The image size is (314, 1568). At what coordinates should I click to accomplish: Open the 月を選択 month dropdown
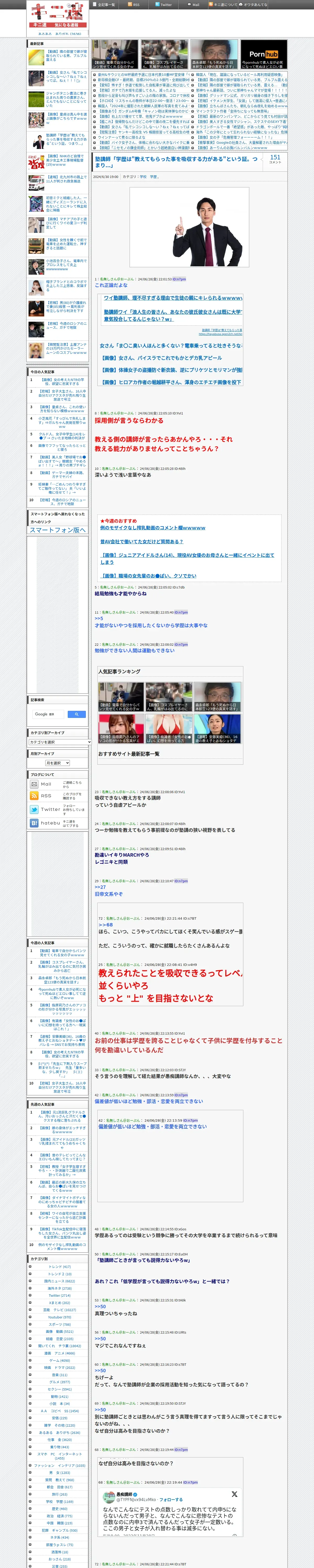[x=57, y=763]
